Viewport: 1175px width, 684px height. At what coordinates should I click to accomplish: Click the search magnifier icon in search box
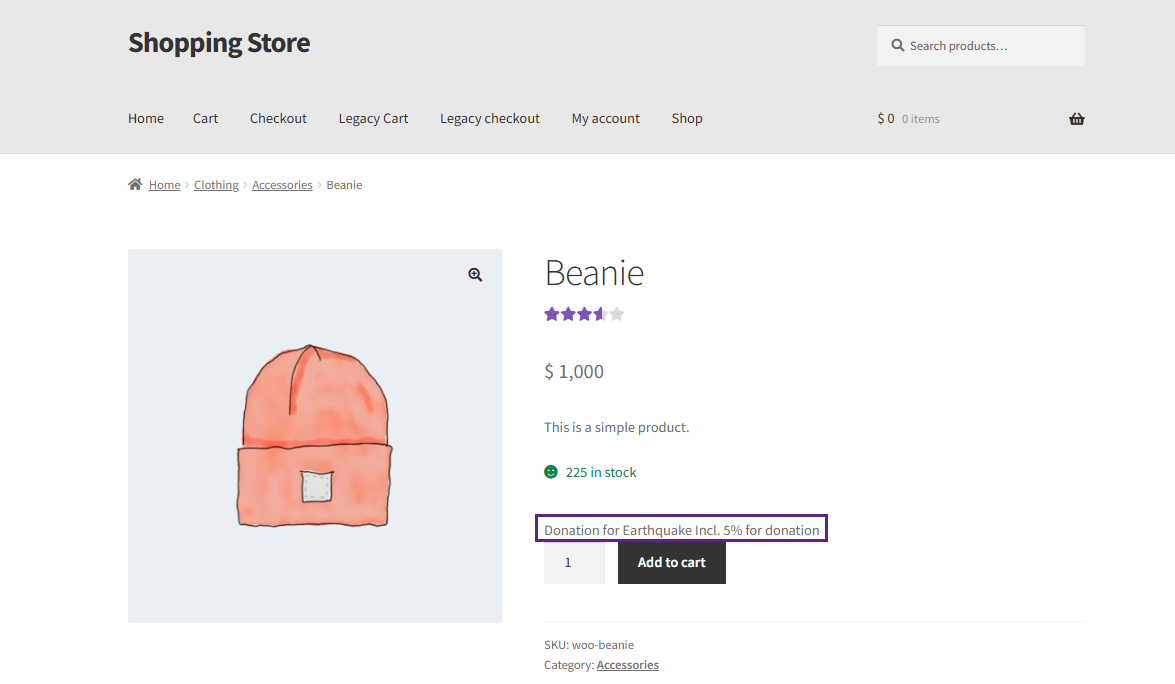click(x=898, y=46)
